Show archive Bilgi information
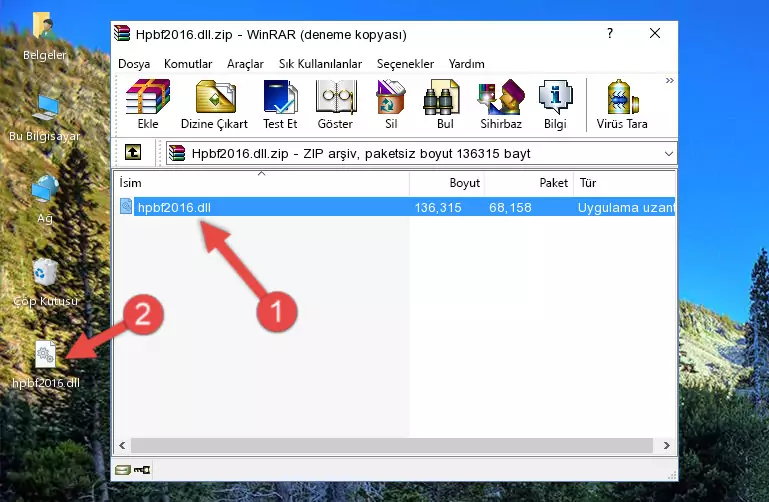The width and height of the screenshot is (769, 502). [x=555, y=104]
